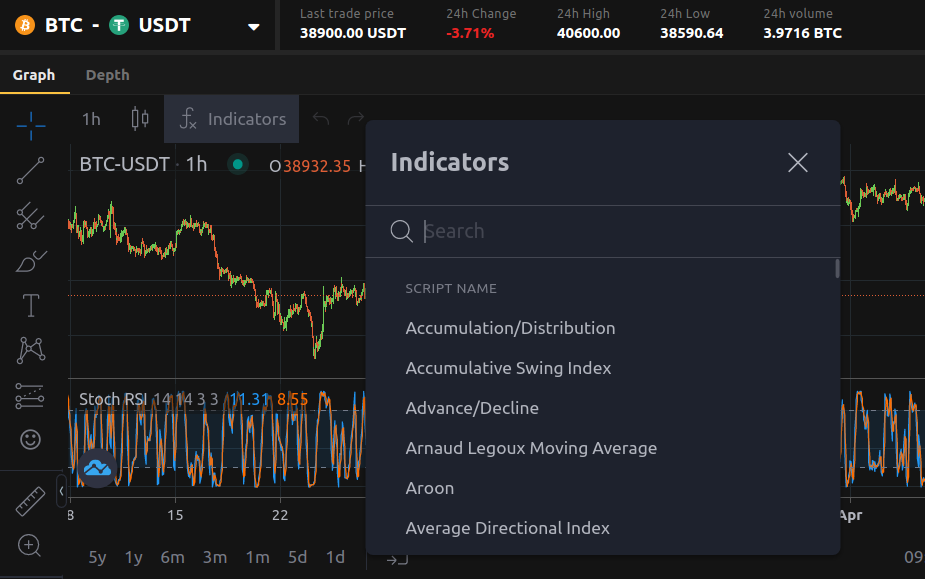
Task: Select the brush drawing tool
Action: pyautogui.click(x=30, y=259)
